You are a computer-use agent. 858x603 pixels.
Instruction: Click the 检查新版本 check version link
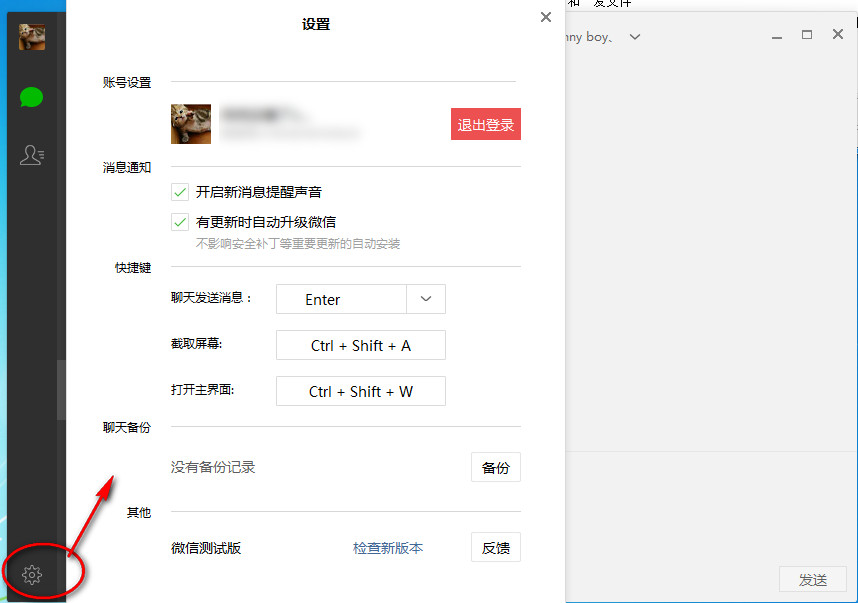click(388, 547)
